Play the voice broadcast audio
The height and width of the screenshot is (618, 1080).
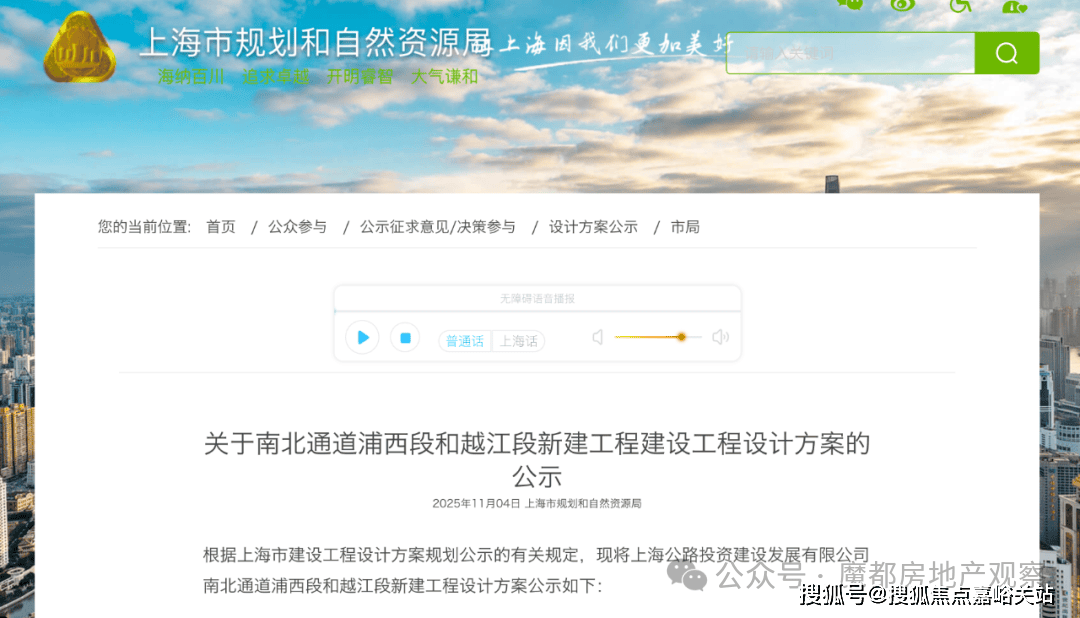coord(362,338)
